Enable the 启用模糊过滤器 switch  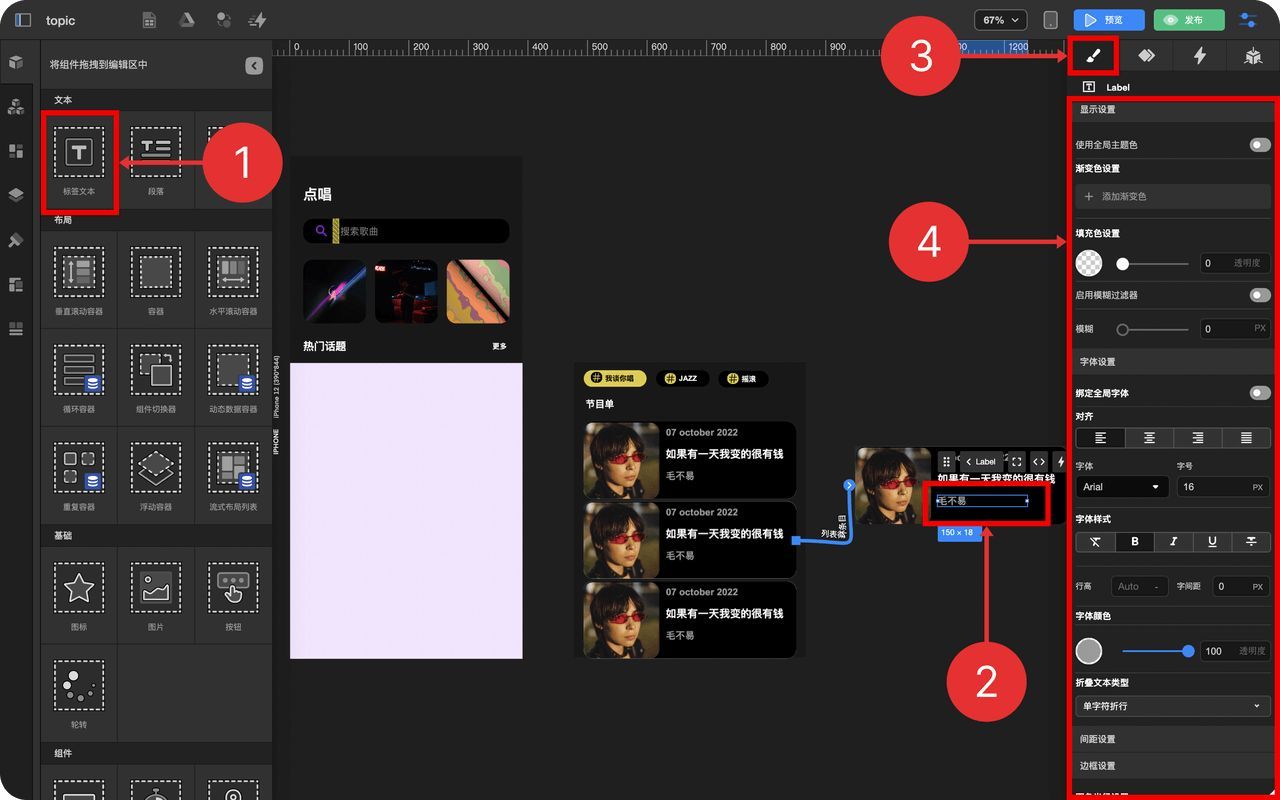click(x=1260, y=295)
